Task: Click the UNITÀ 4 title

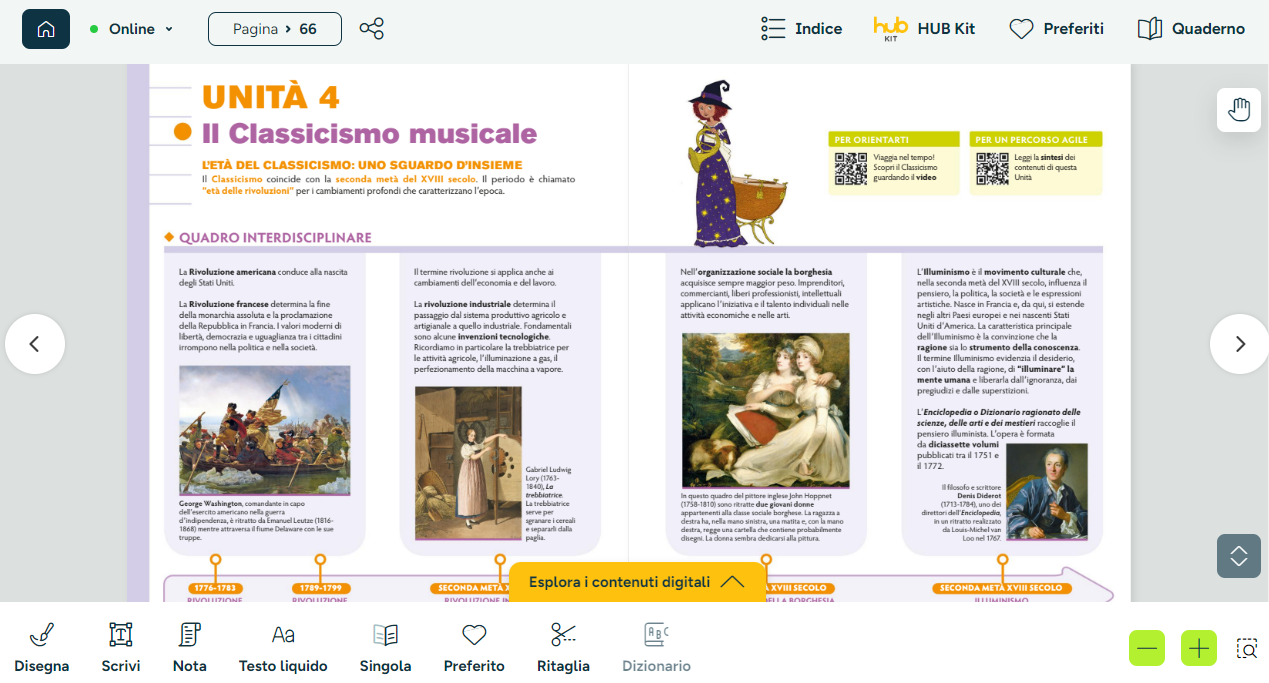Action: click(271, 97)
